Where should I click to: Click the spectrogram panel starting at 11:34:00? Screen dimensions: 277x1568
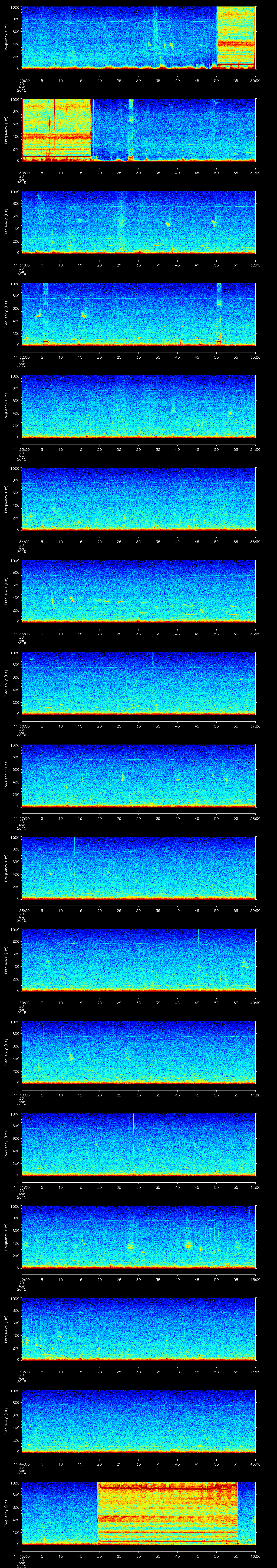coord(138,499)
